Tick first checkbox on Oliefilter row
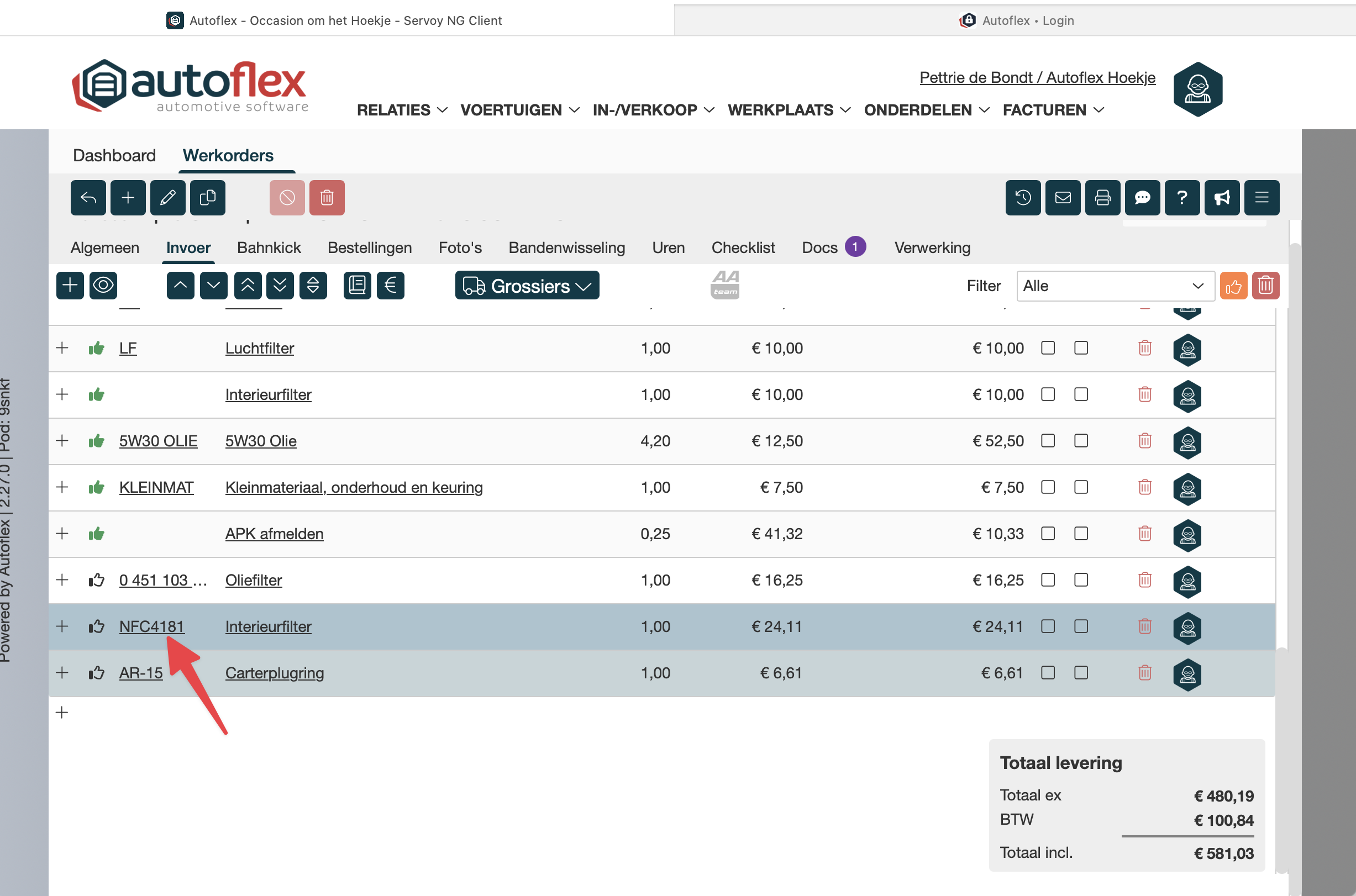The width and height of the screenshot is (1356, 896). (x=1048, y=580)
